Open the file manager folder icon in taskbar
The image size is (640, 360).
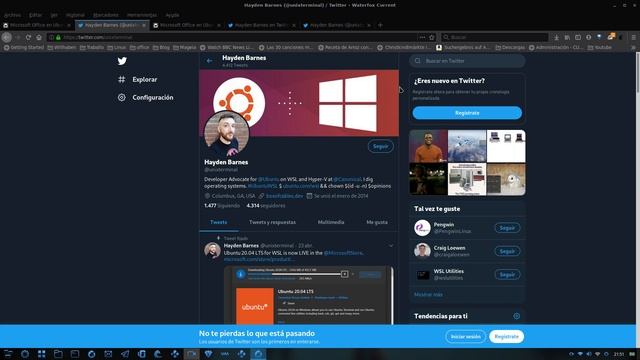click(x=58, y=354)
